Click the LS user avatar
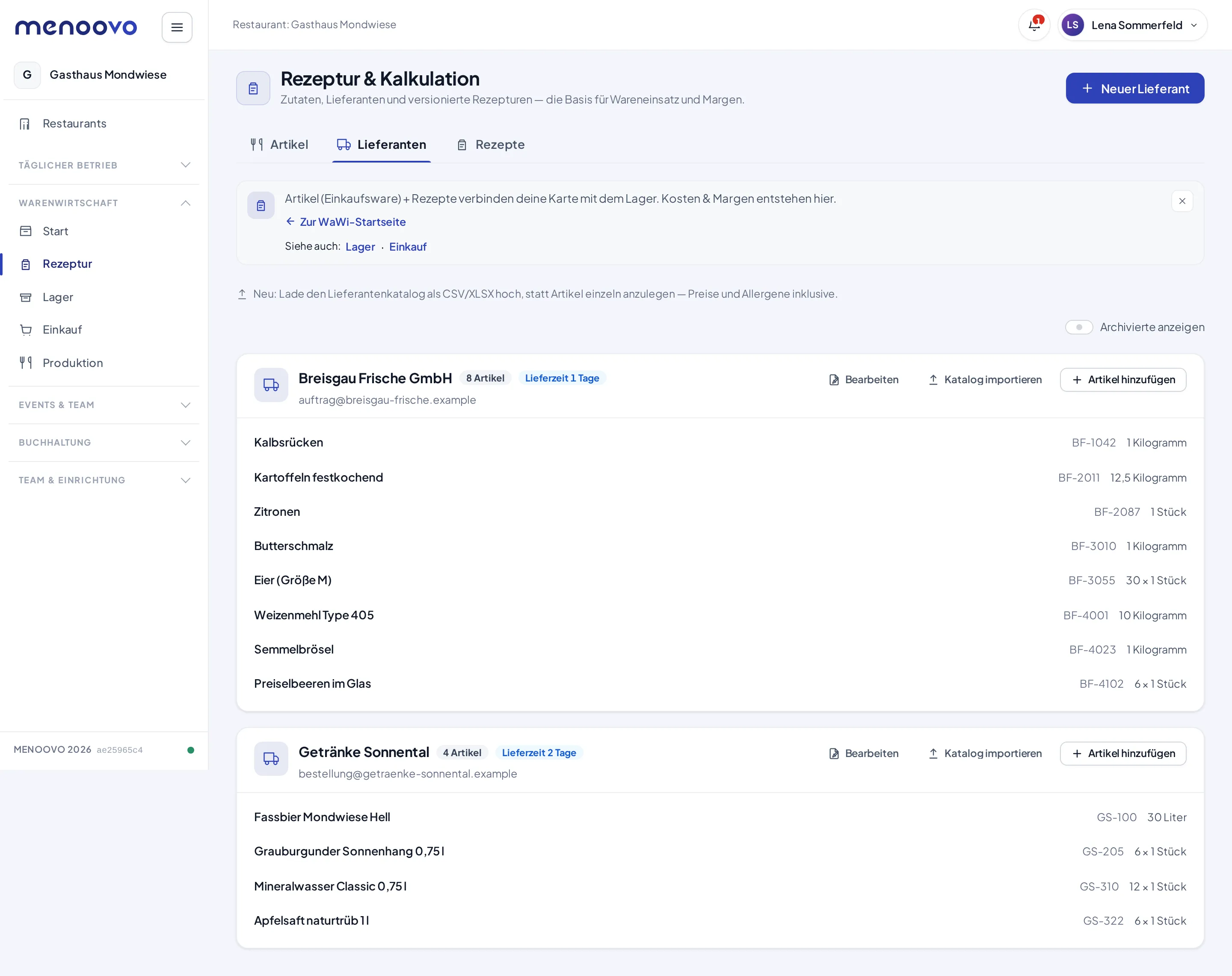 (x=1072, y=25)
